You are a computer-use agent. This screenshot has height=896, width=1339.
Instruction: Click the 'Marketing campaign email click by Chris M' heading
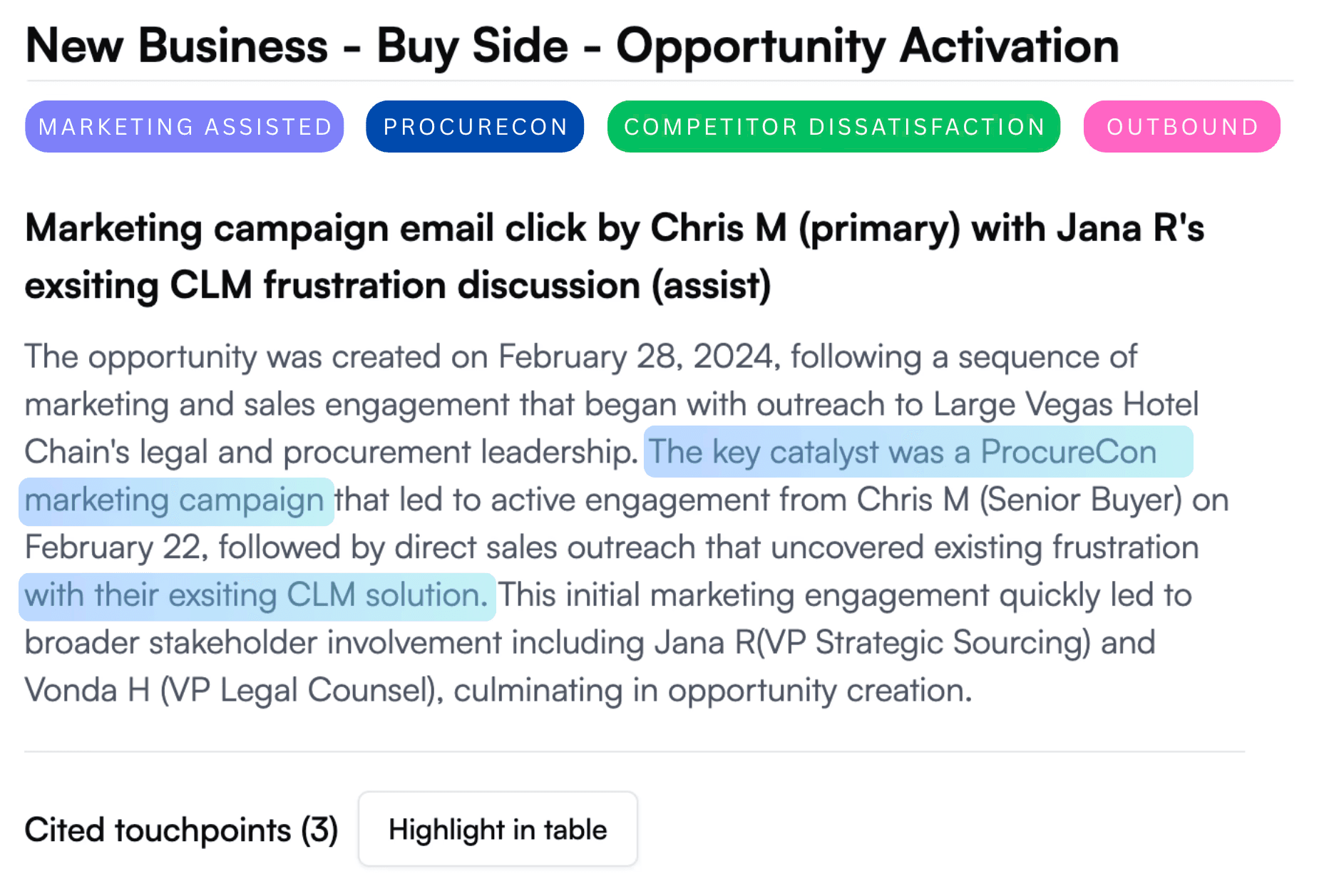406,229
